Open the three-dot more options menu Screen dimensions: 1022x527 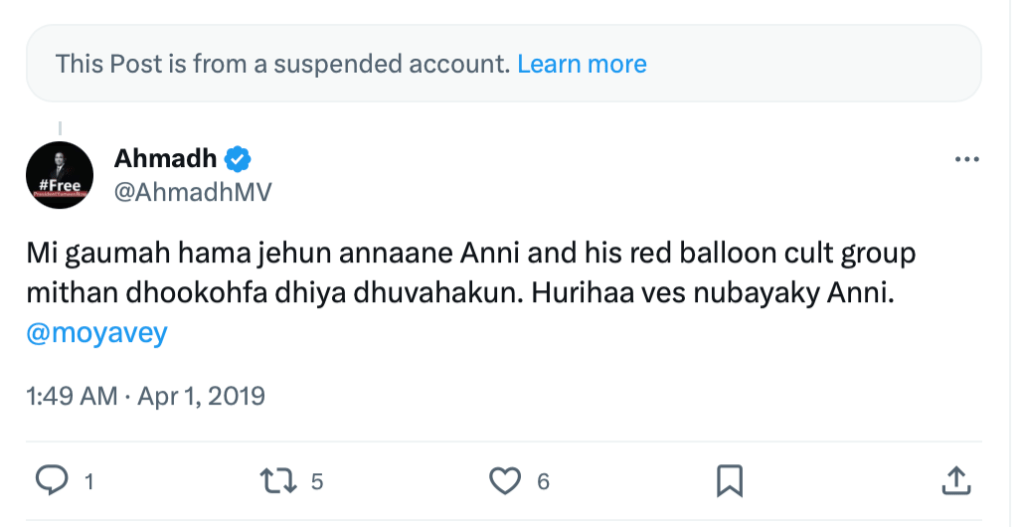pyautogui.click(x=966, y=160)
